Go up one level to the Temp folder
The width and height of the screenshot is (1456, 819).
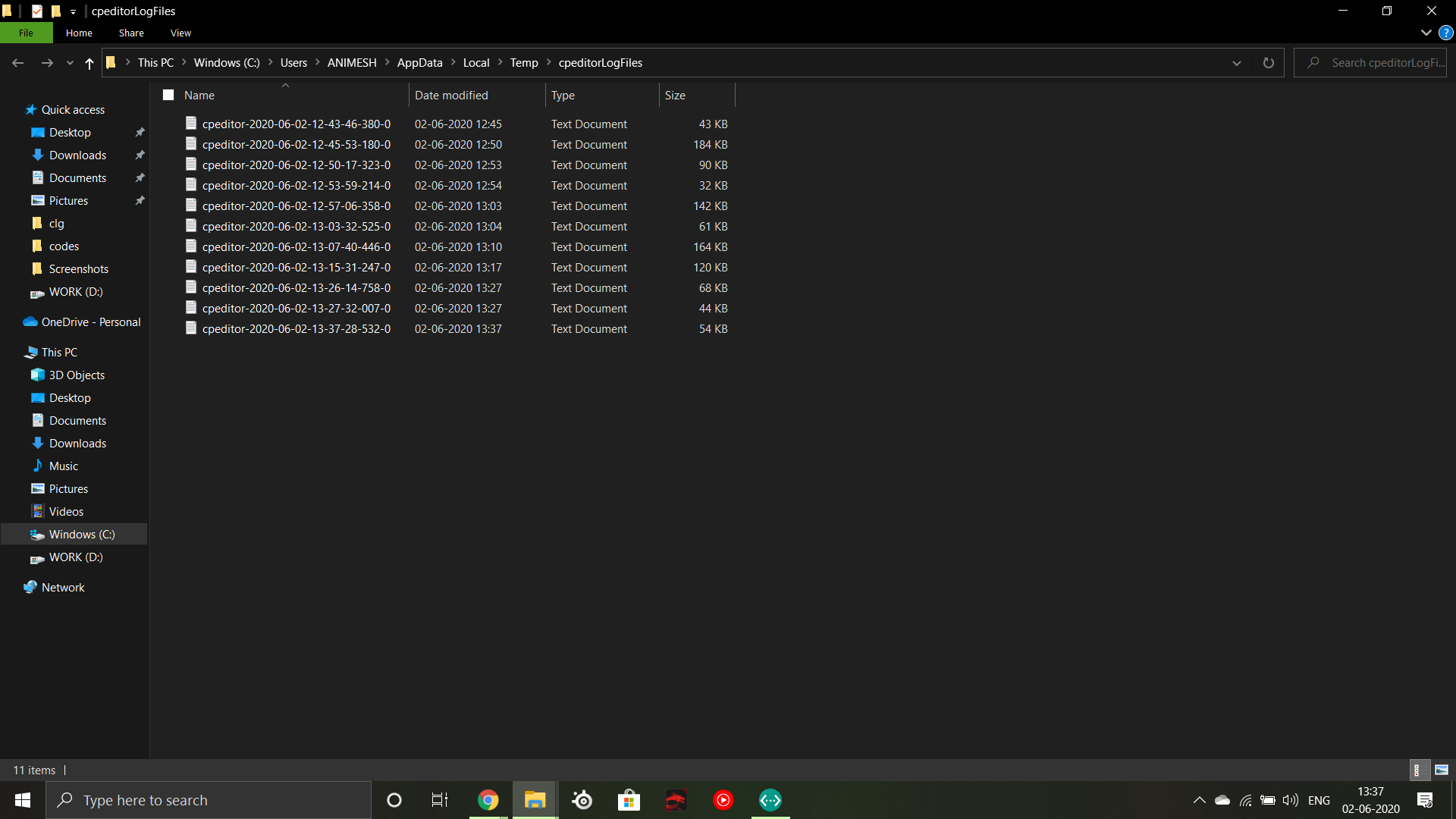click(89, 63)
